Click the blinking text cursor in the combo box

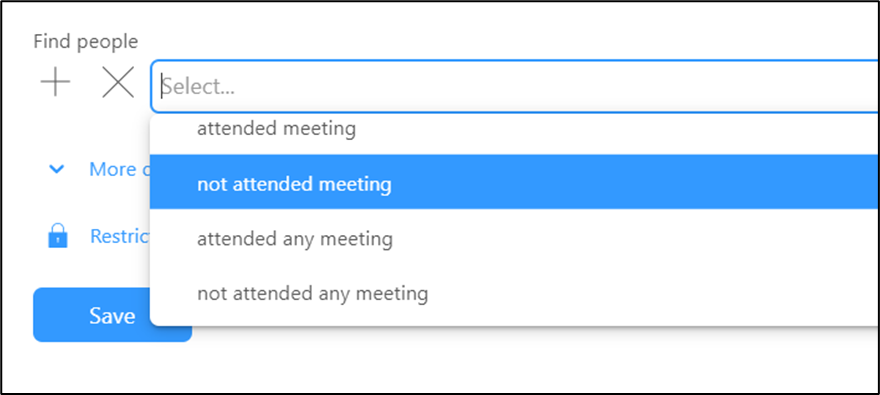click(162, 86)
